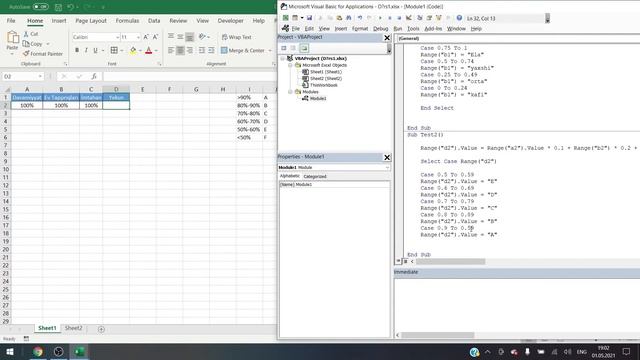Open the Tools menu in VBA editor
640x360 pixels.
point(413,29)
